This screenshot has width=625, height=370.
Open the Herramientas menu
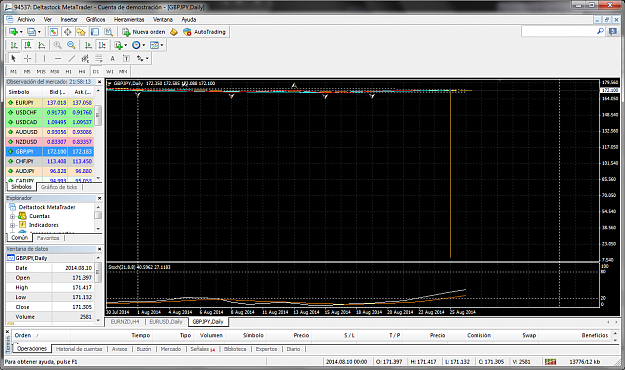coord(129,19)
